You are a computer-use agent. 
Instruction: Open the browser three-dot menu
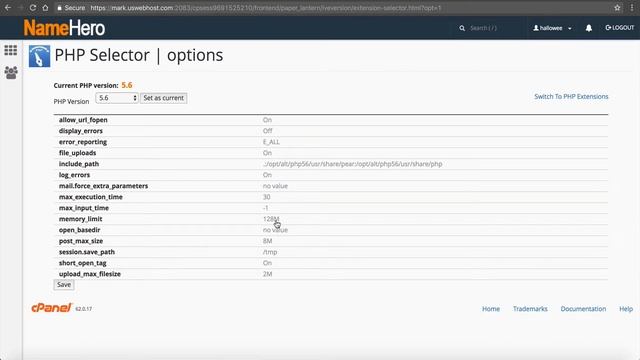(x=632, y=8)
